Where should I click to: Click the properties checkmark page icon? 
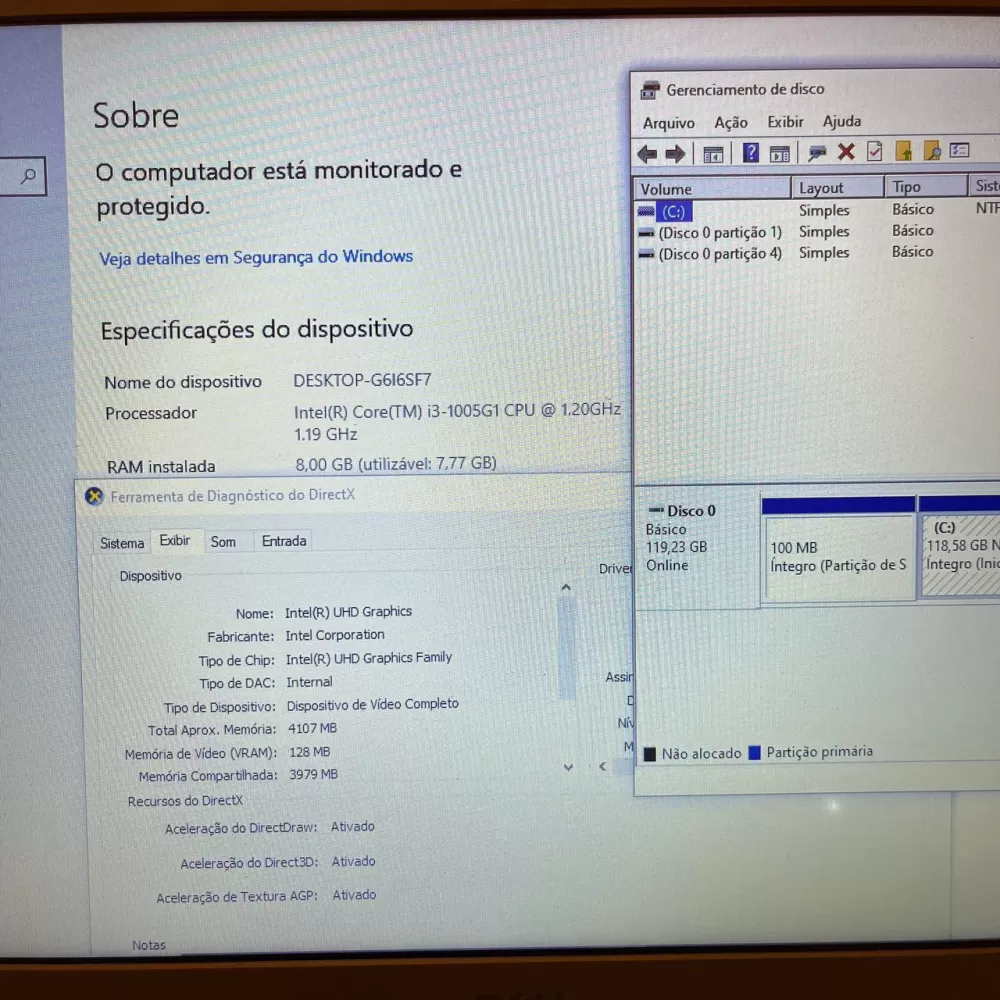click(874, 152)
